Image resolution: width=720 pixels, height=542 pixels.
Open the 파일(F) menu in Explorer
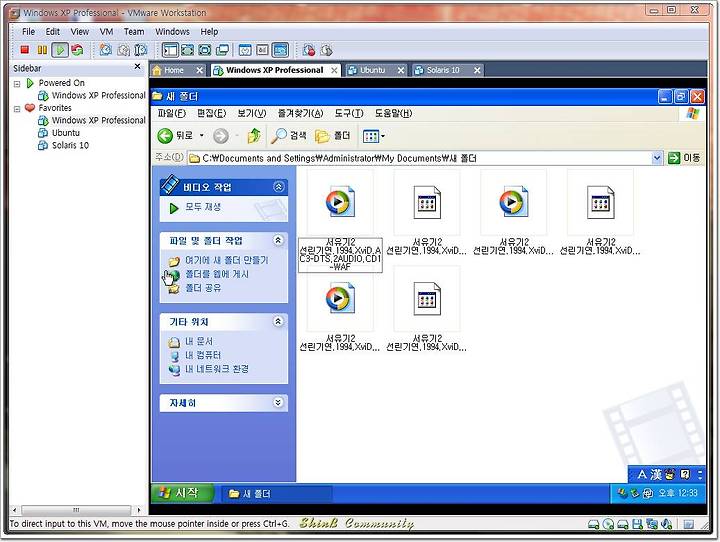click(x=171, y=113)
